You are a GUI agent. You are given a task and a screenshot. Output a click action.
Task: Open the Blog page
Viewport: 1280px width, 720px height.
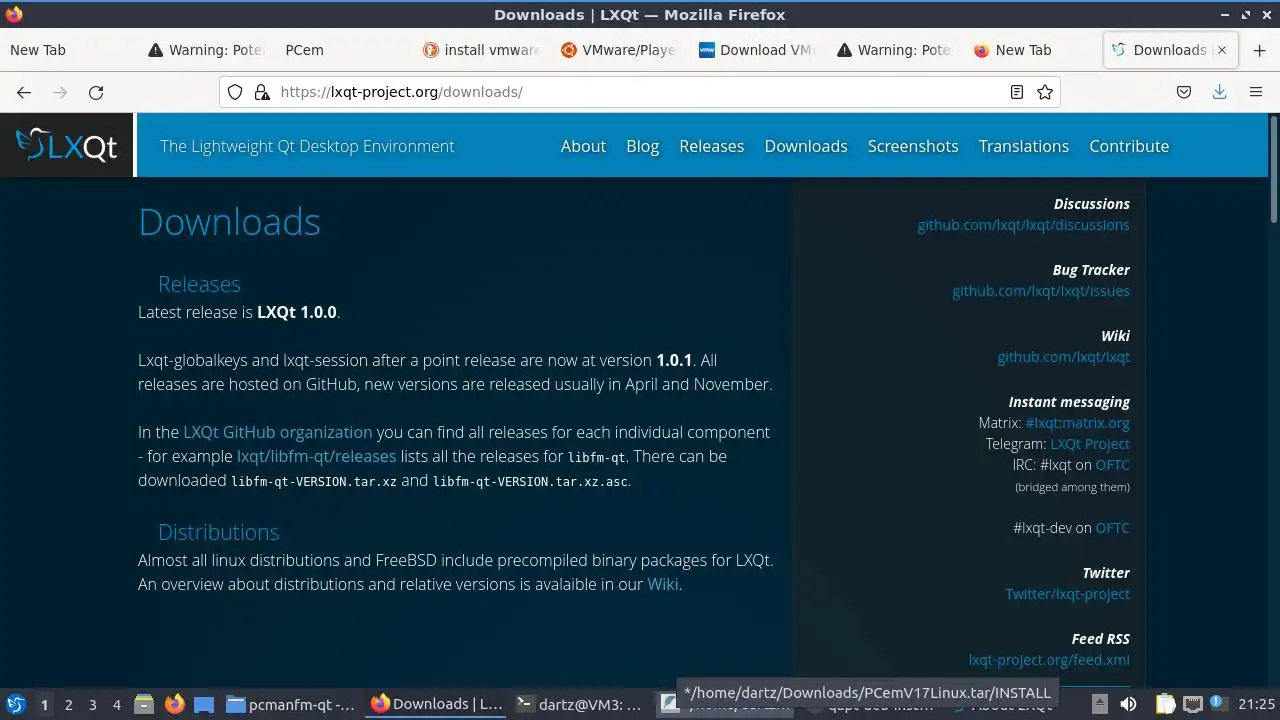click(x=642, y=146)
